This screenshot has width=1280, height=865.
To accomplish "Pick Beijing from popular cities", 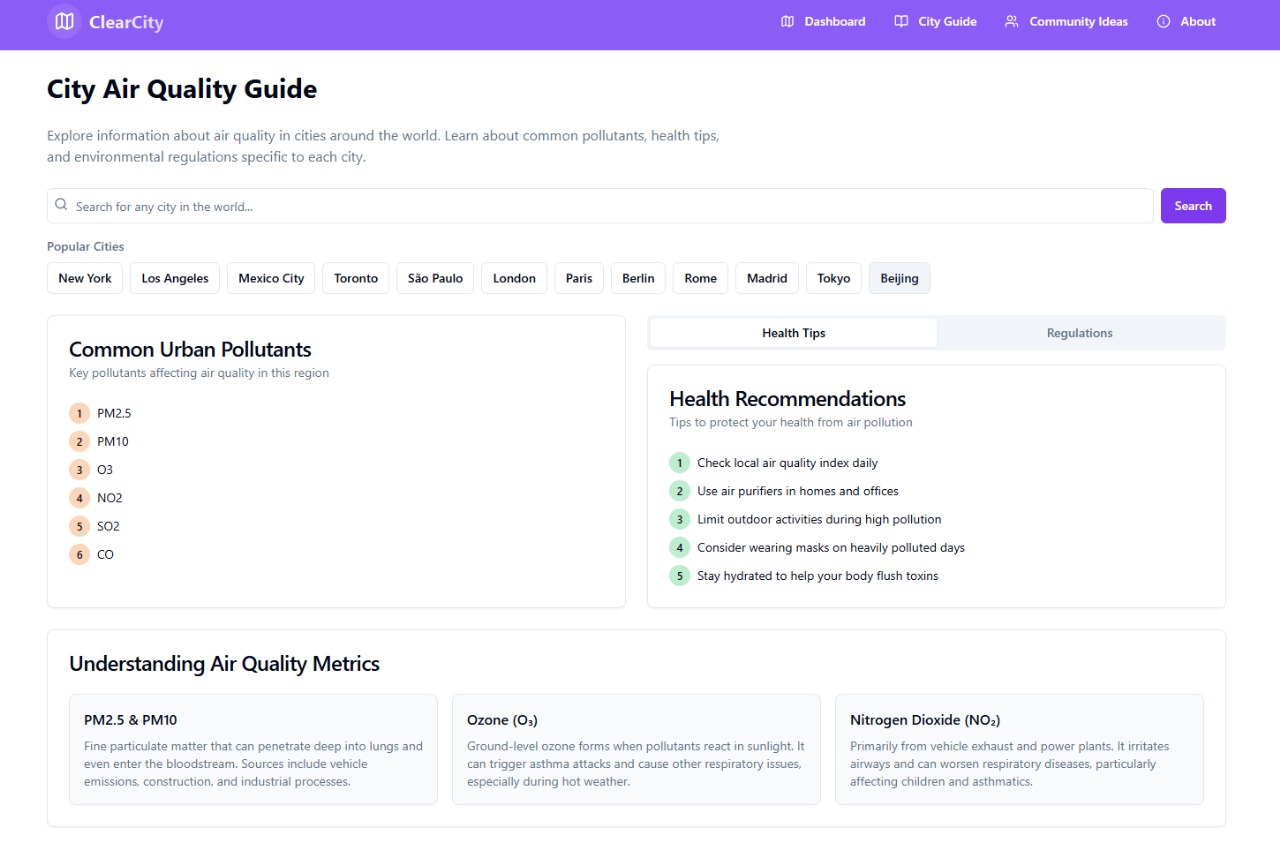I will 899,278.
